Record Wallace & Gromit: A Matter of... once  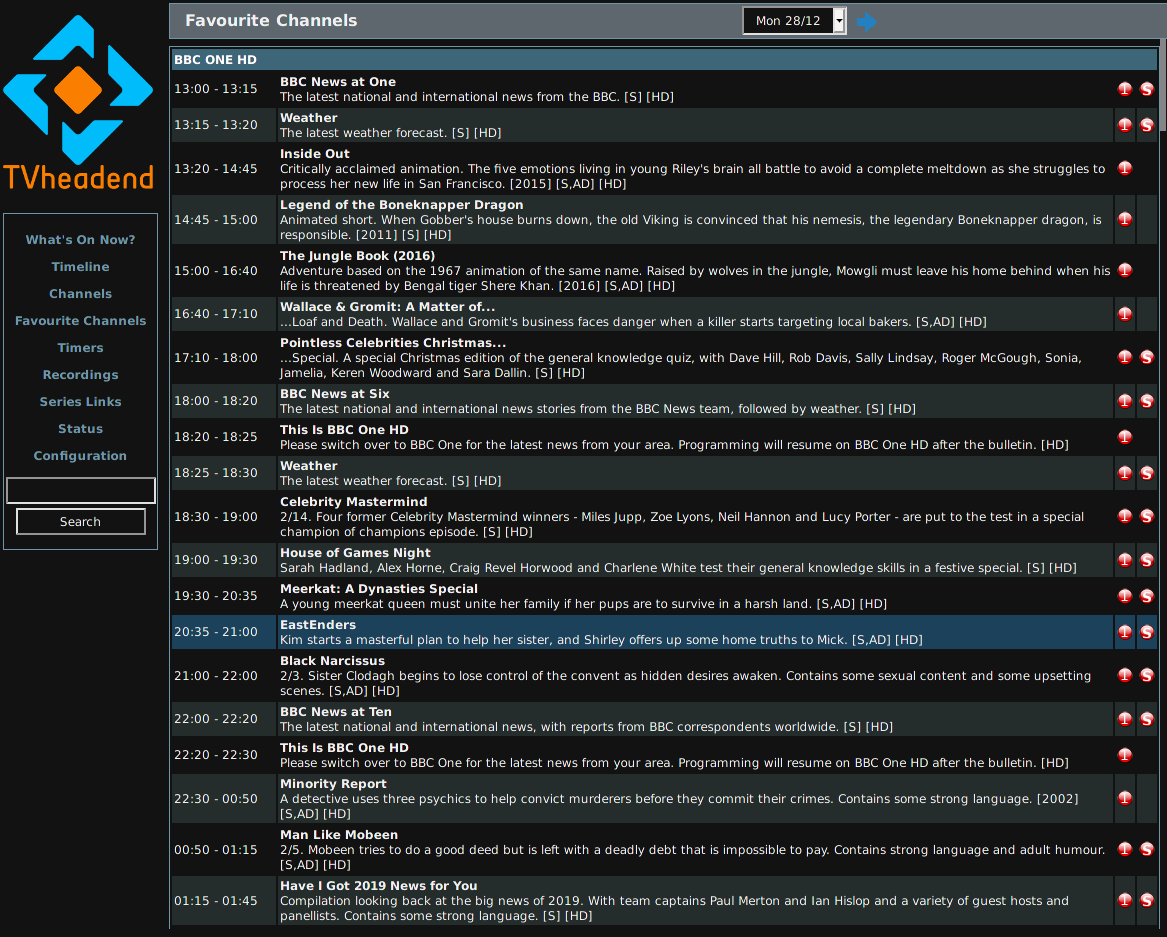click(x=1125, y=314)
